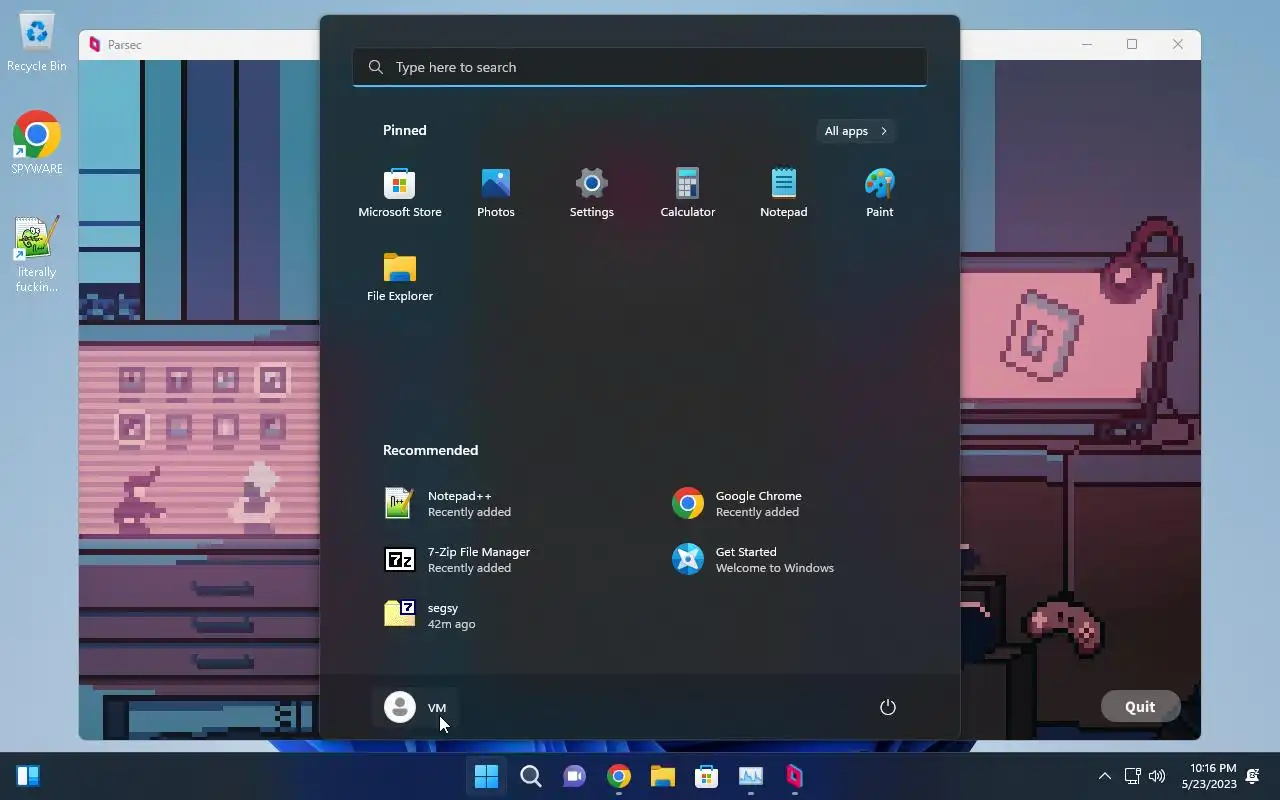Open the VM user account menu
Image resolution: width=1280 pixels, height=800 pixels.
point(416,707)
